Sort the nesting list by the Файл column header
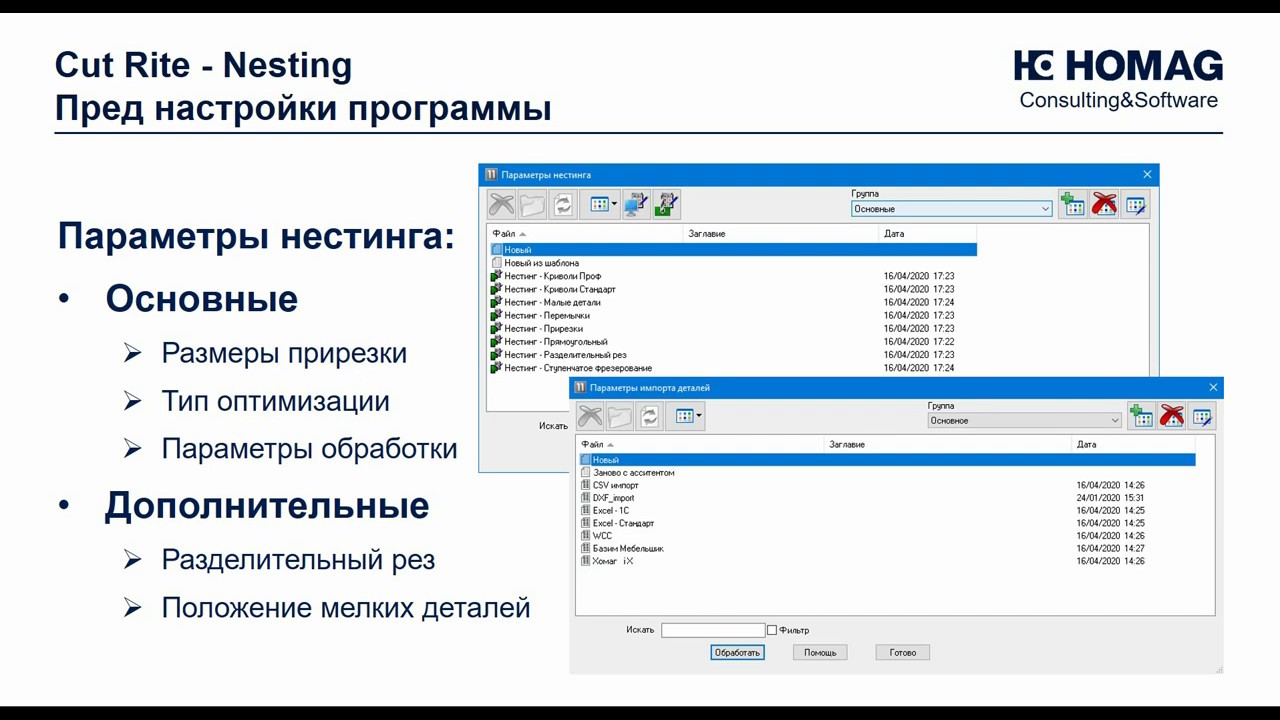The width and height of the screenshot is (1280, 720). click(x=586, y=234)
